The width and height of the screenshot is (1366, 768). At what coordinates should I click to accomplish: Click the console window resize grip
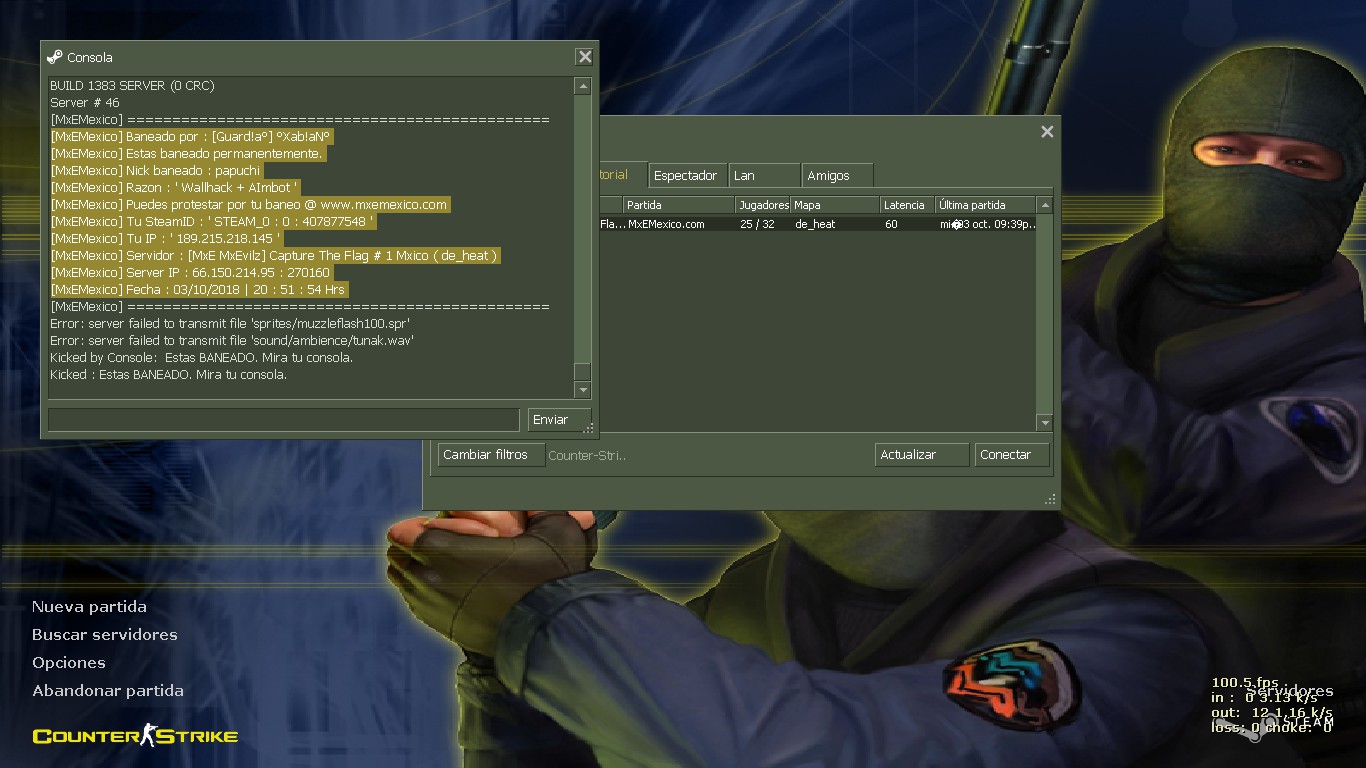click(589, 428)
